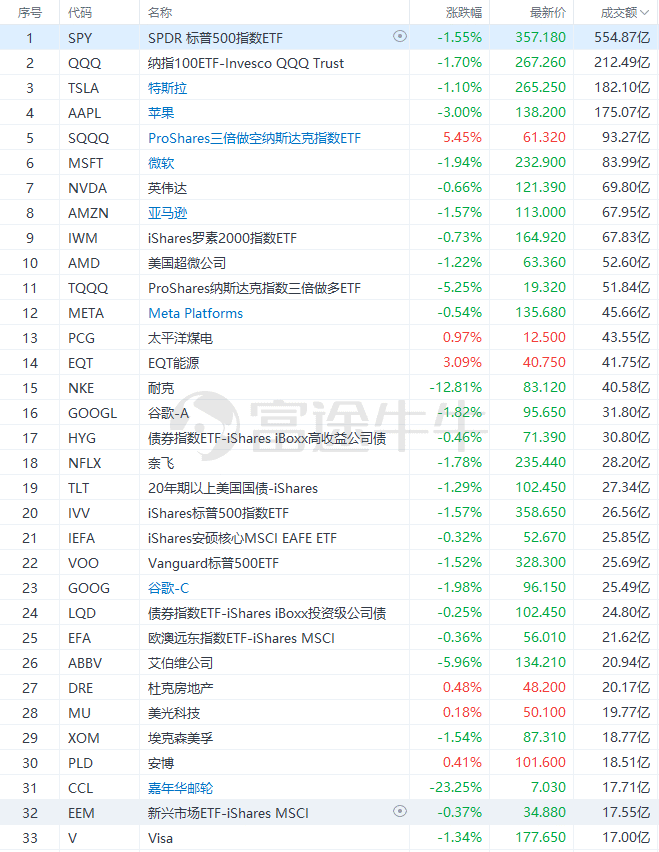Click the Visa name cell
Image resolution: width=659 pixels, height=852 pixels.
[x=160, y=838]
